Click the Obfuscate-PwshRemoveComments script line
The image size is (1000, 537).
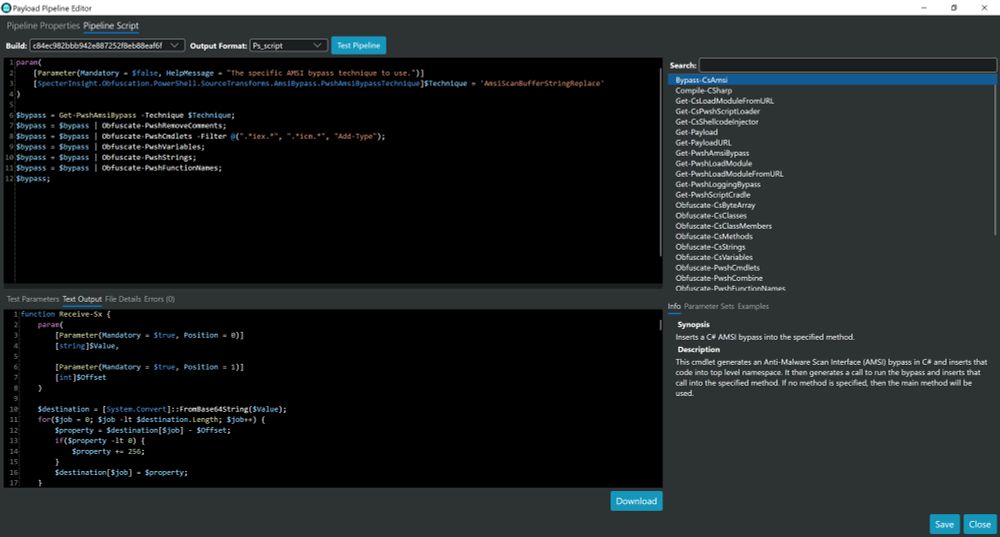pos(121,126)
